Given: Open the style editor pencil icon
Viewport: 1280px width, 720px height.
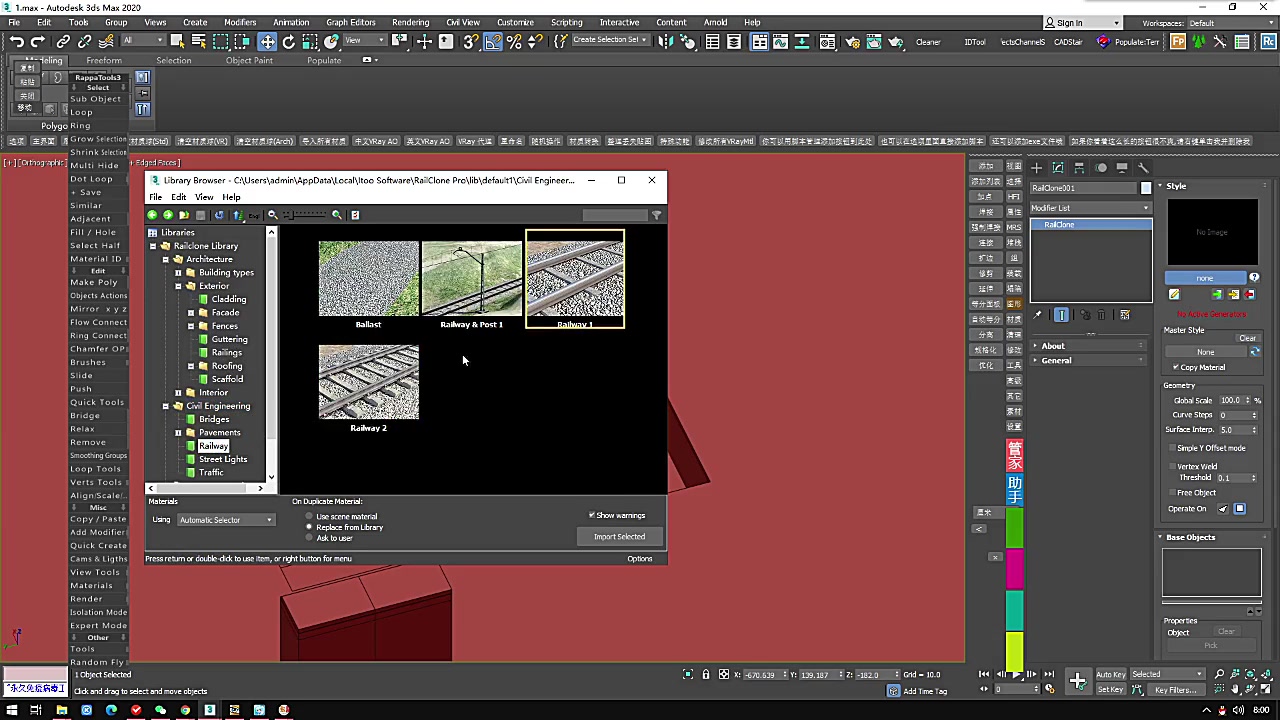Looking at the screenshot, I should coord(1174,294).
